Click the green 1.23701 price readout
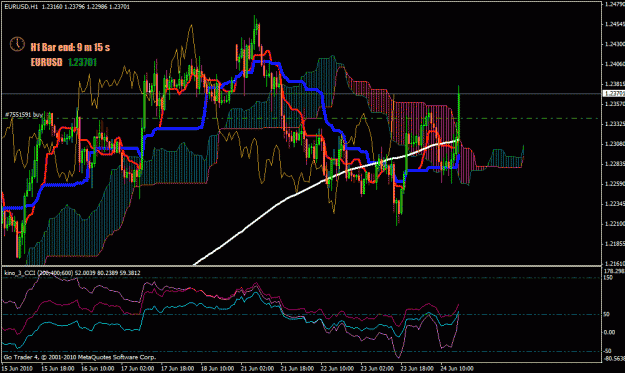 (x=83, y=62)
